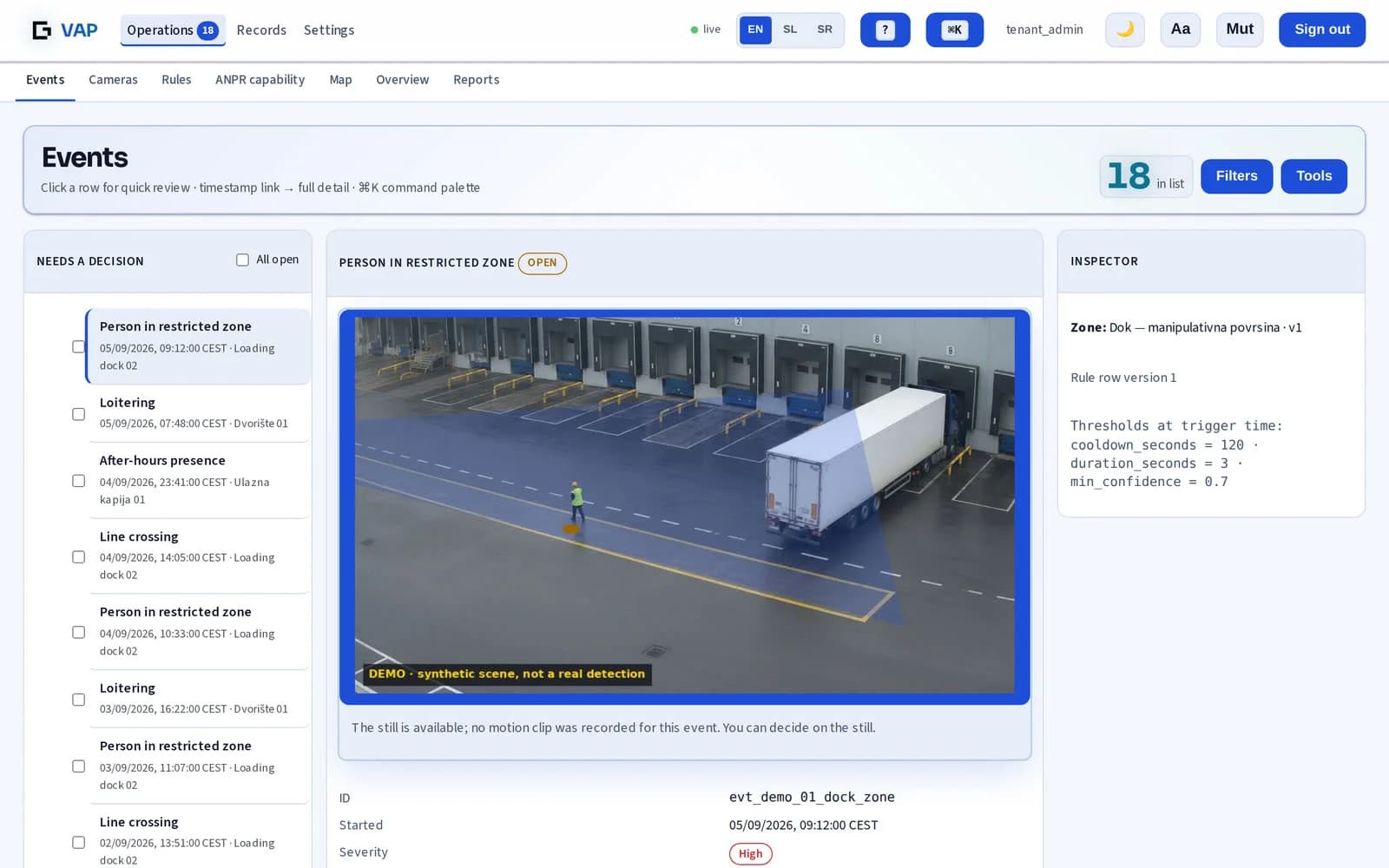
Task: Open the ⌘K command palette button
Action: coord(954,30)
